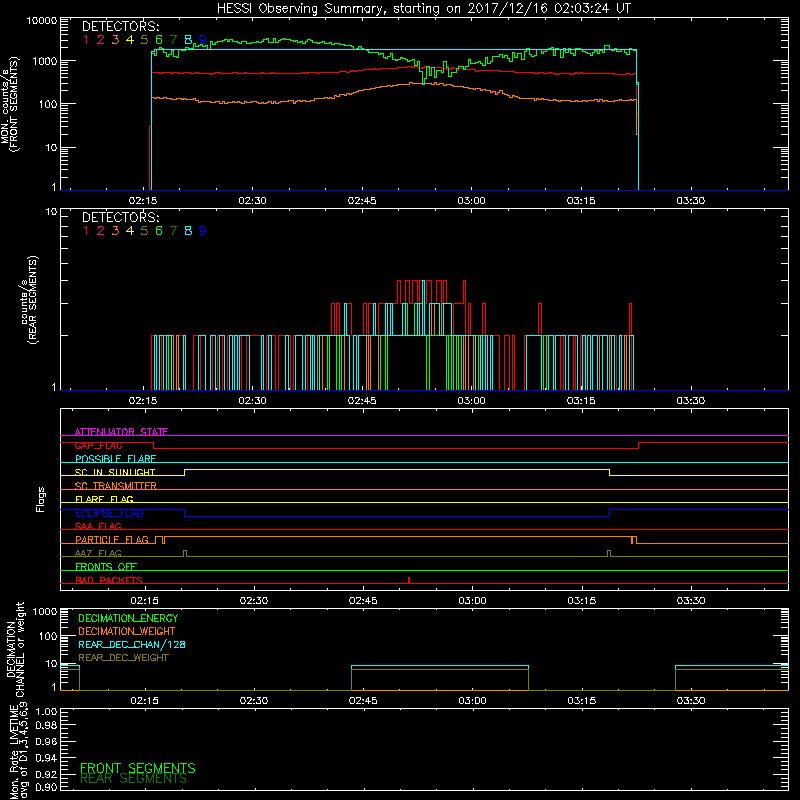Click the "GAP_FLAG" label

(98, 445)
